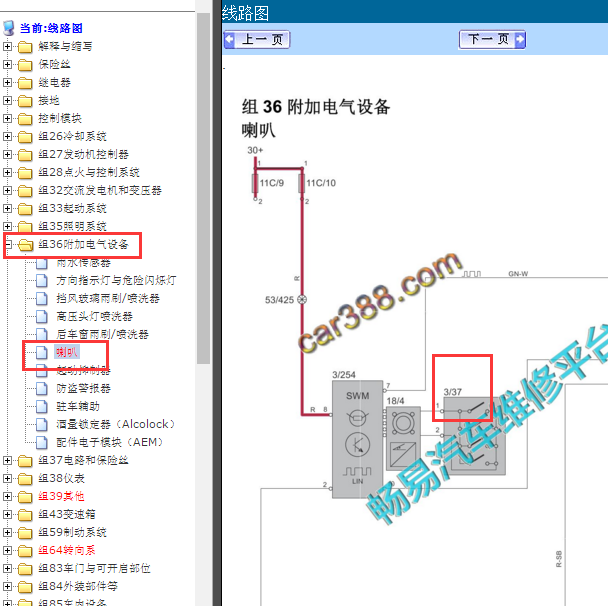608x606 pixels.
Task: Expand the 组37电路和保险丝 node
Action: pos(7,461)
